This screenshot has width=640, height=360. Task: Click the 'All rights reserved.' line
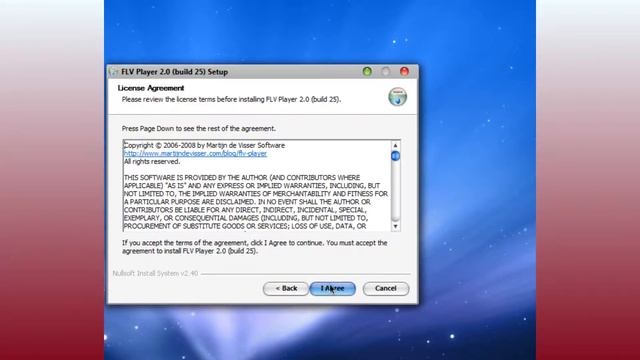(152, 162)
